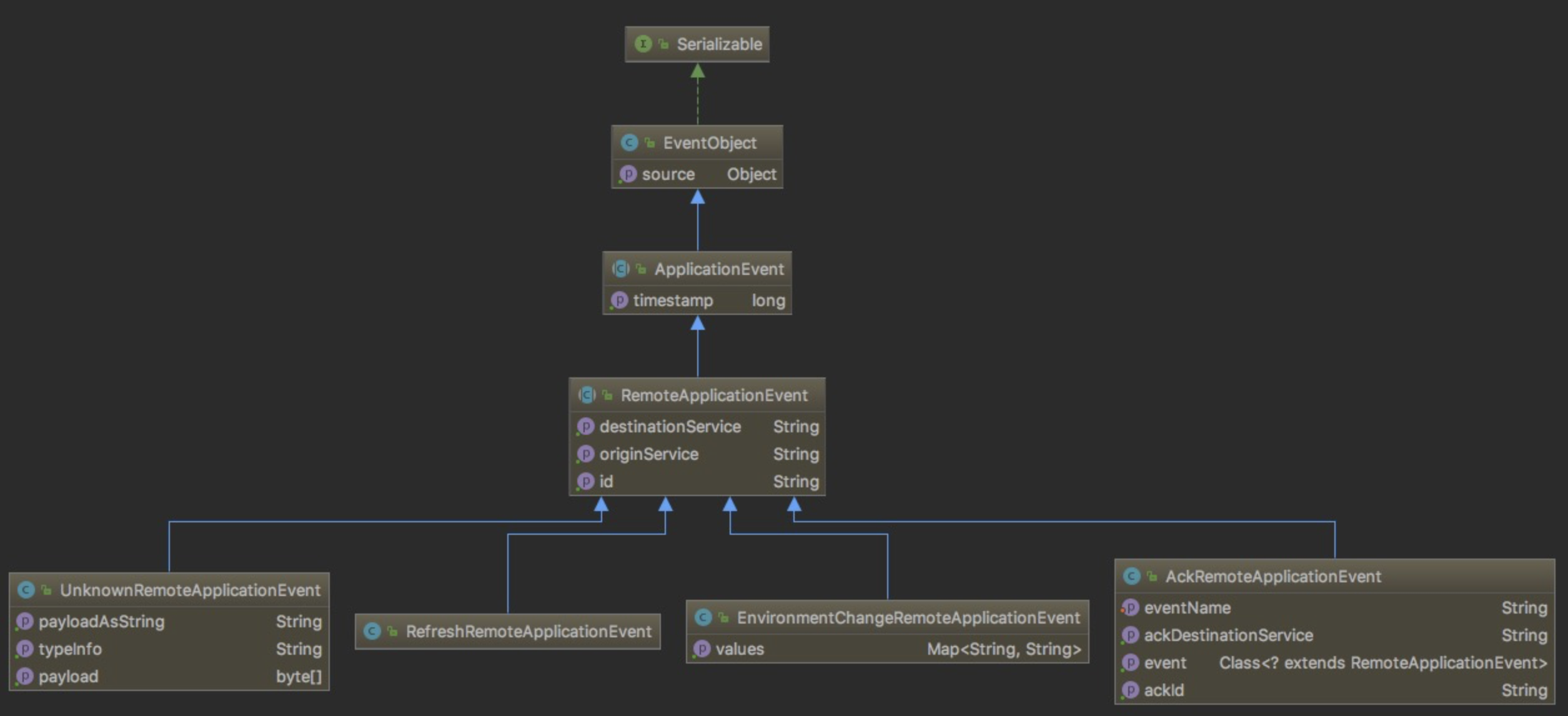Select the RefreshRemoteApplicationEvent node label

[528, 632]
